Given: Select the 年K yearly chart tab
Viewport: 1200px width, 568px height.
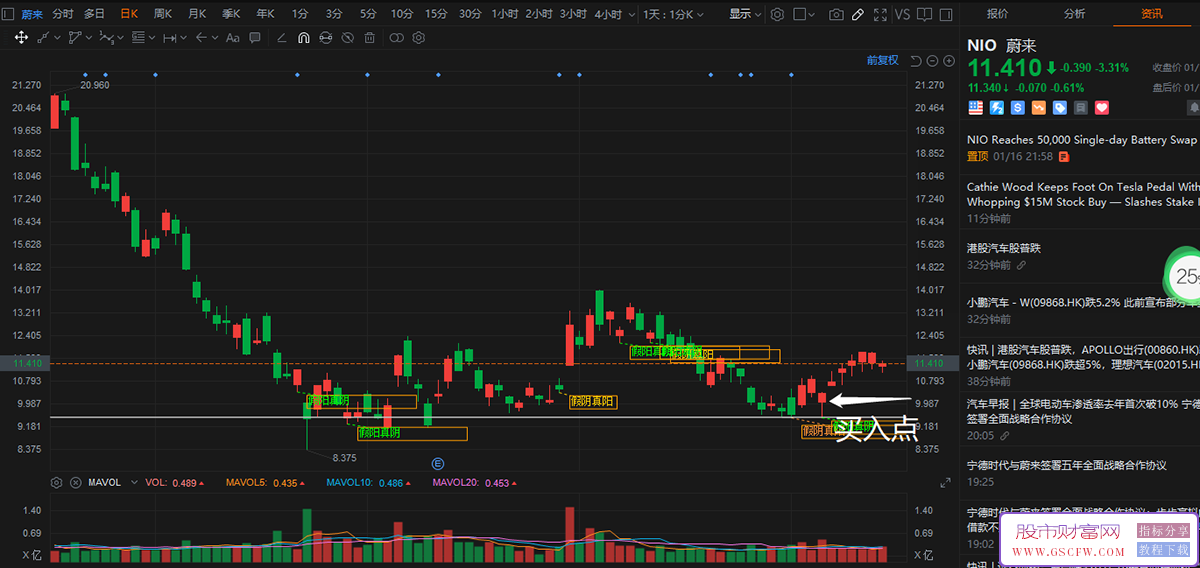Looking at the screenshot, I should [265, 14].
